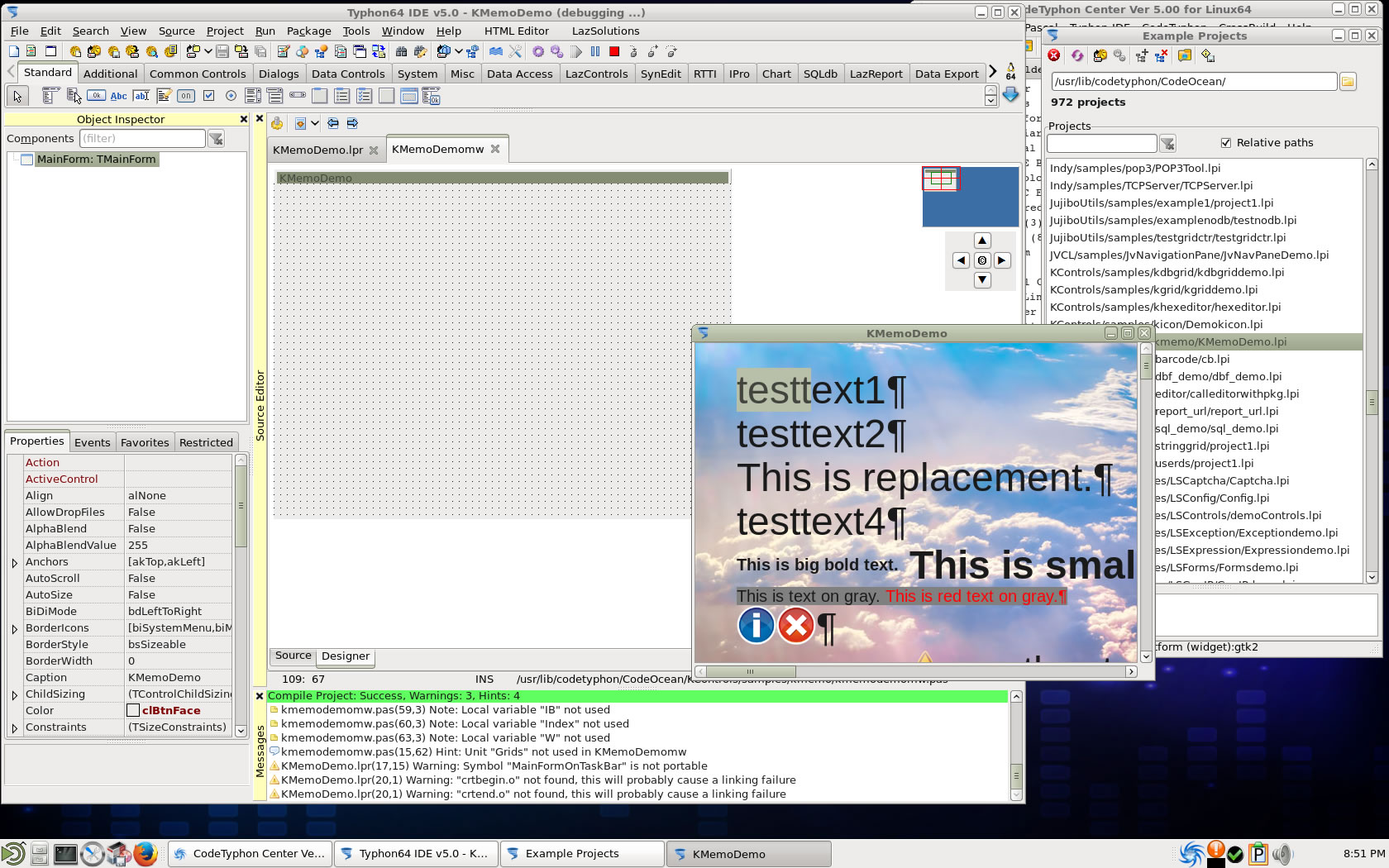Expand the ChildSizing property
The height and width of the screenshot is (868, 1389).
pyautogui.click(x=14, y=695)
